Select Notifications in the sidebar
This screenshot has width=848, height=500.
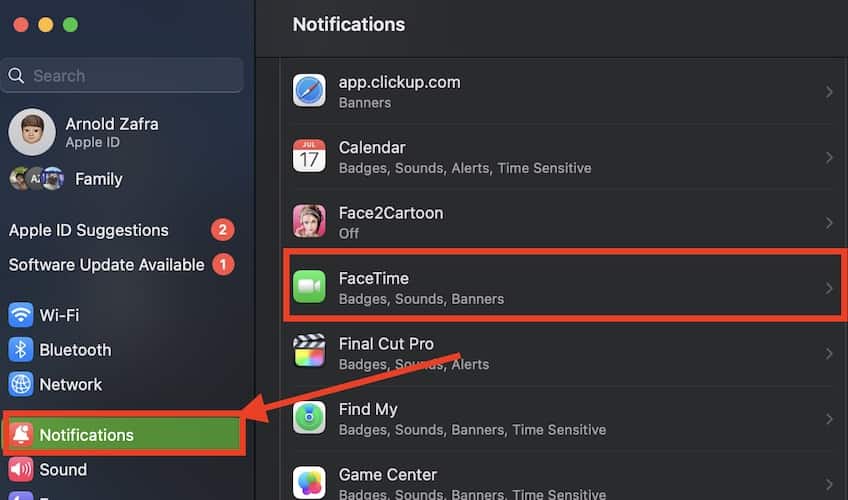(86, 435)
